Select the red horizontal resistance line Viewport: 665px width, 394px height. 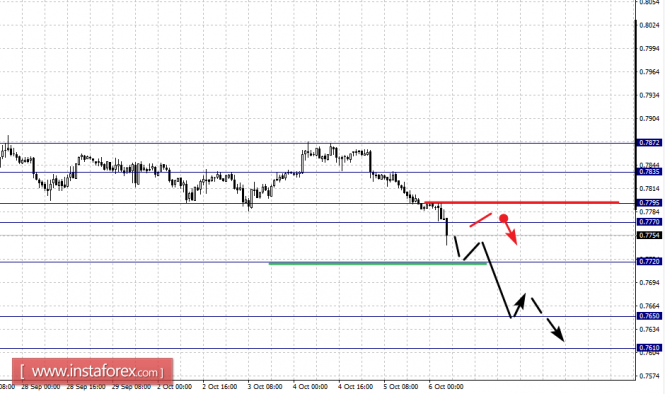(x=522, y=202)
